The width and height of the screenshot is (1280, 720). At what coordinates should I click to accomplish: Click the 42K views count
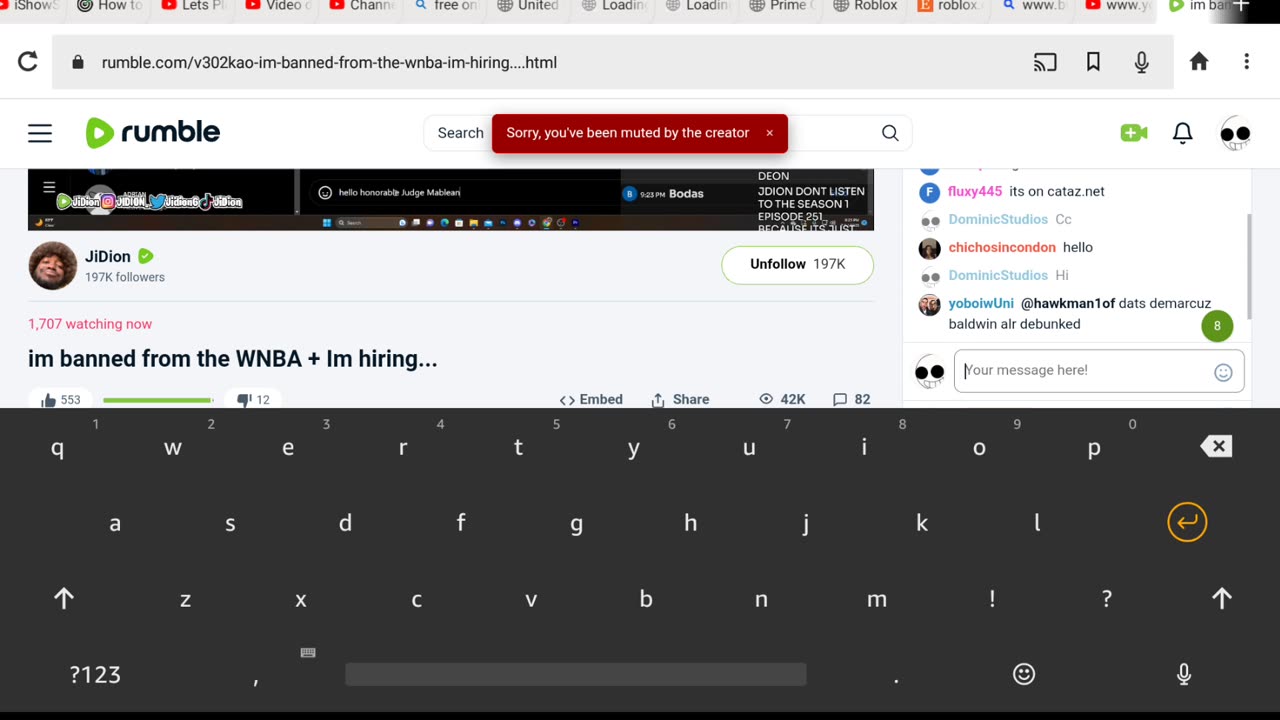782,399
